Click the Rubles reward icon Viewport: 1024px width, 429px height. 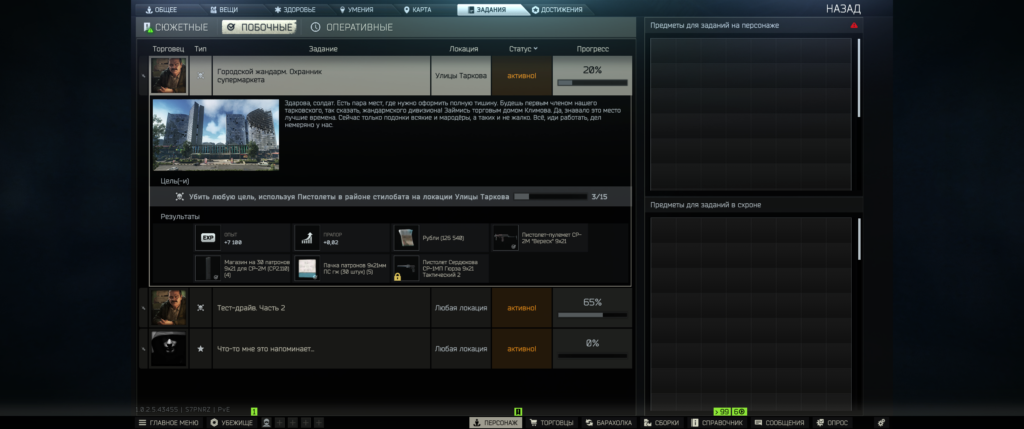click(x=405, y=238)
